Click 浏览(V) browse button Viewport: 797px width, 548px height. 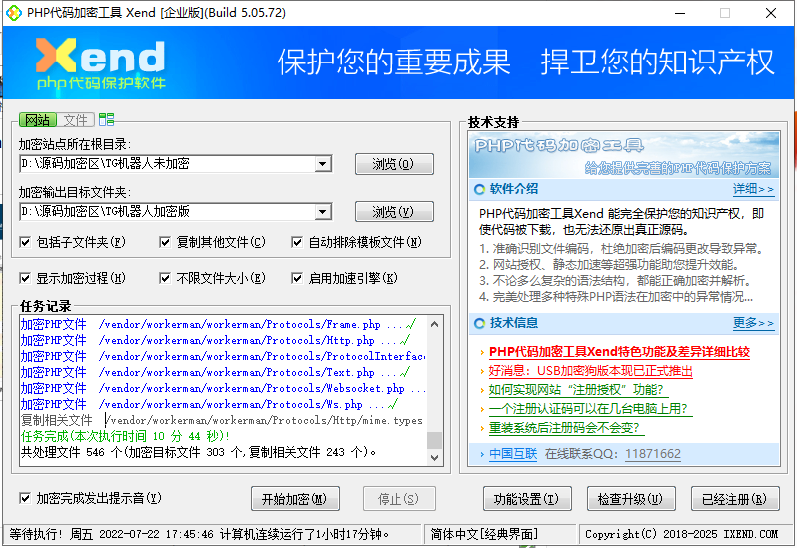click(394, 211)
